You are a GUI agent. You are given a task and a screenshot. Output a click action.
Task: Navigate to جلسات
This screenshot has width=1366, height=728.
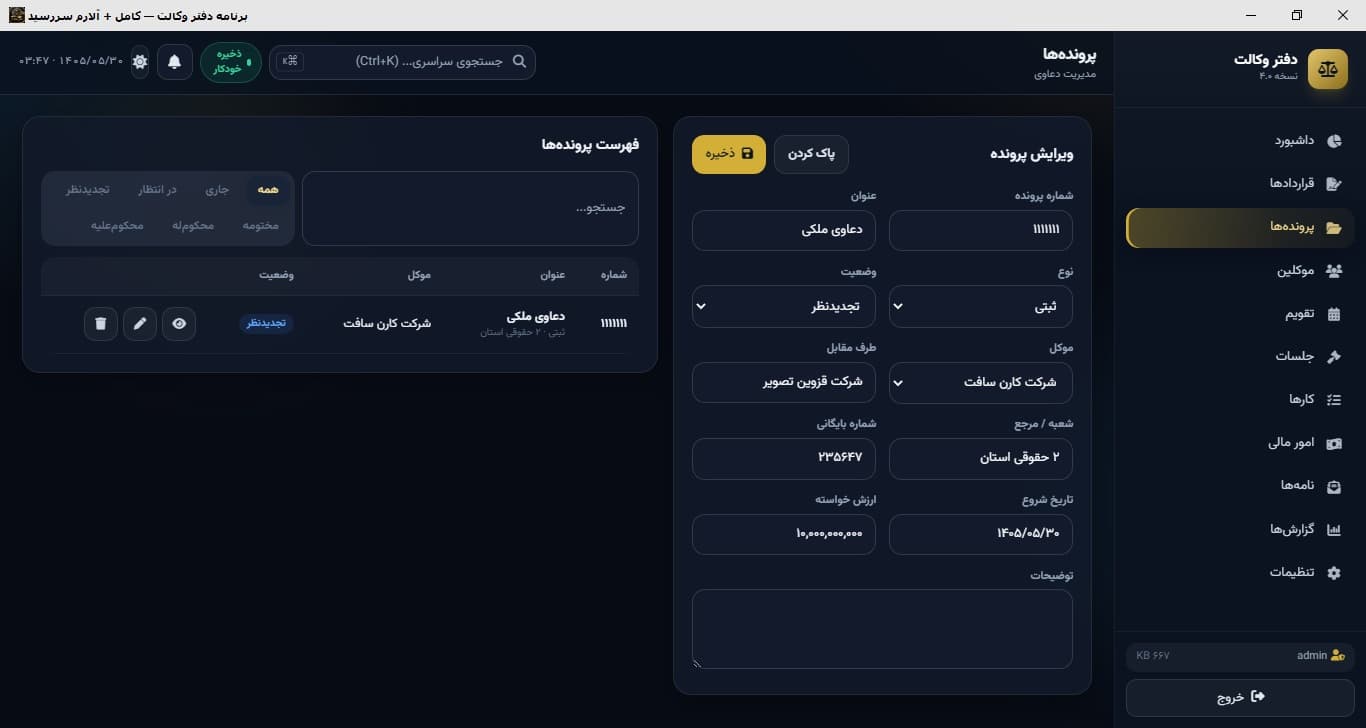click(x=1240, y=357)
